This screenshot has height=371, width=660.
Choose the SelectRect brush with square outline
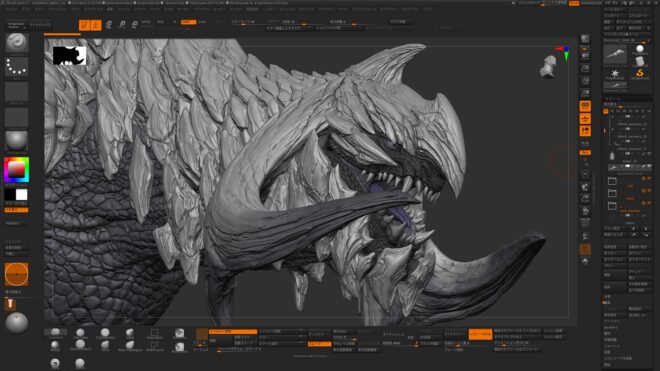click(154, 334)
